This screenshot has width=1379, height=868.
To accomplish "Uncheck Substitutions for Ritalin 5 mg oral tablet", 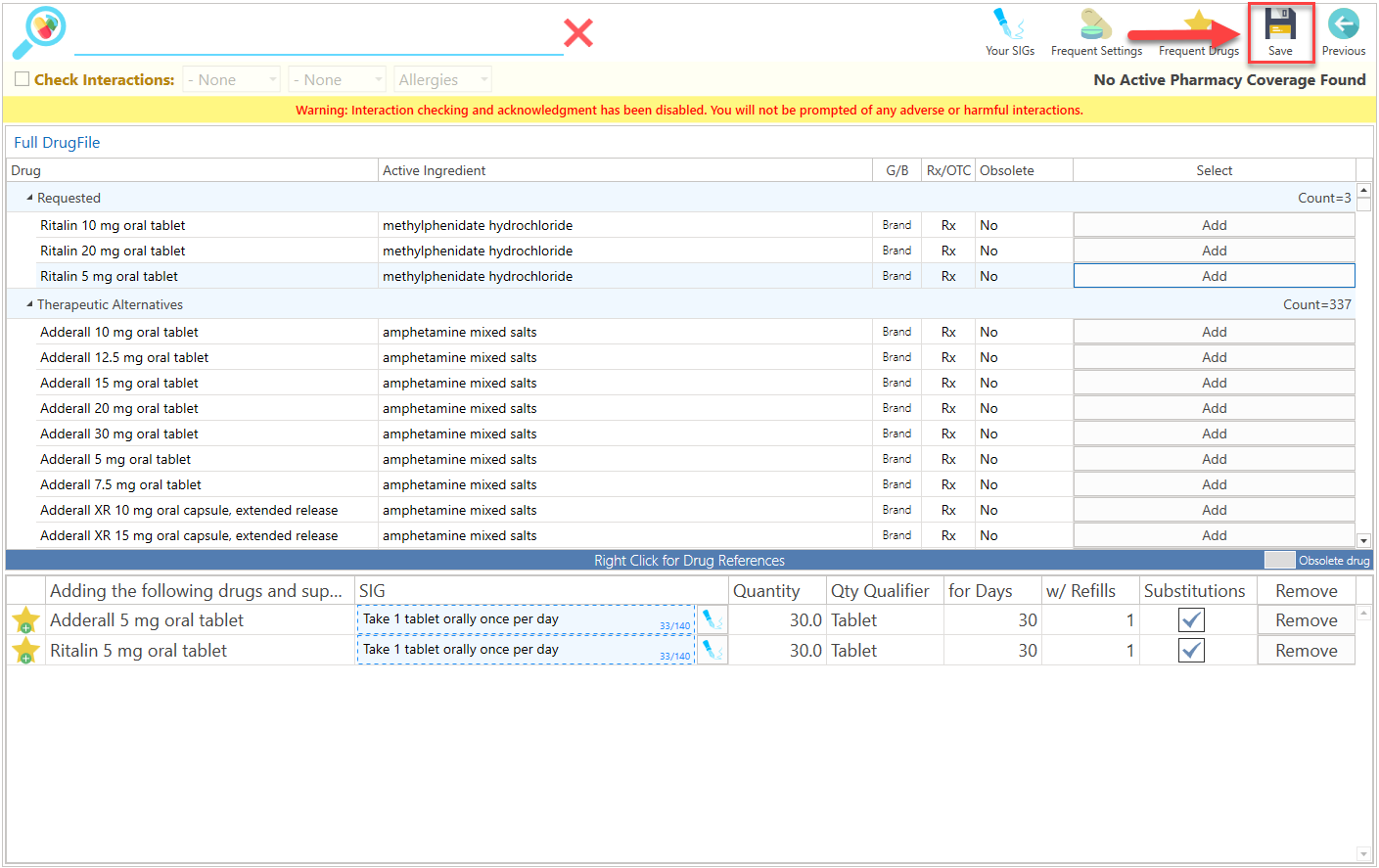I will [x=1191, y=651].
